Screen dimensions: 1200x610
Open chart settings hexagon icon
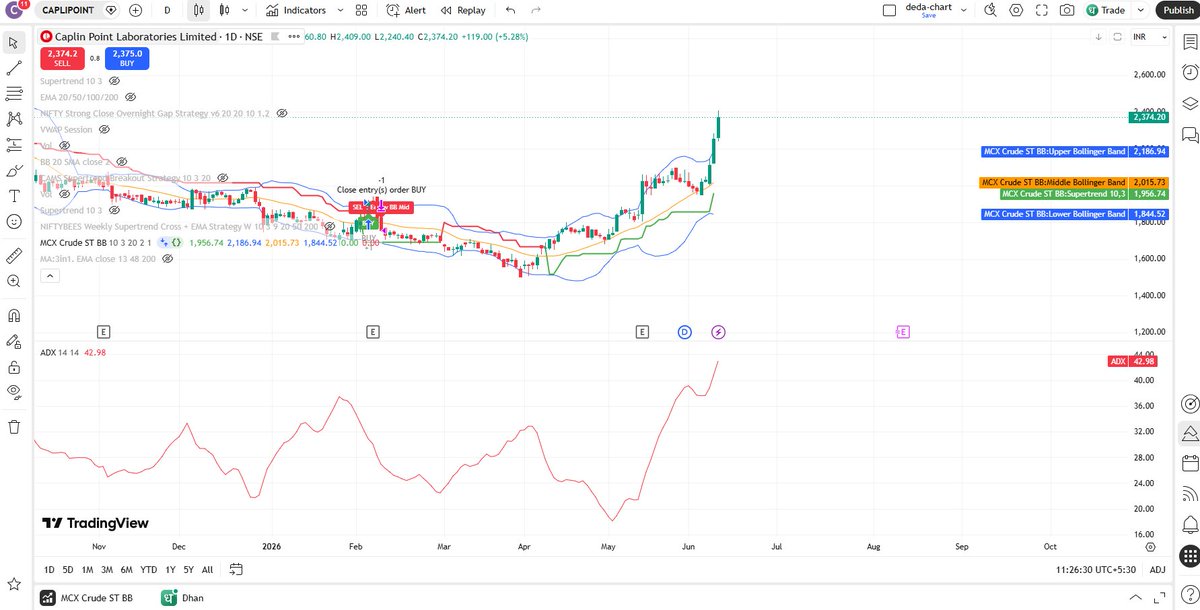[1016, 10]
